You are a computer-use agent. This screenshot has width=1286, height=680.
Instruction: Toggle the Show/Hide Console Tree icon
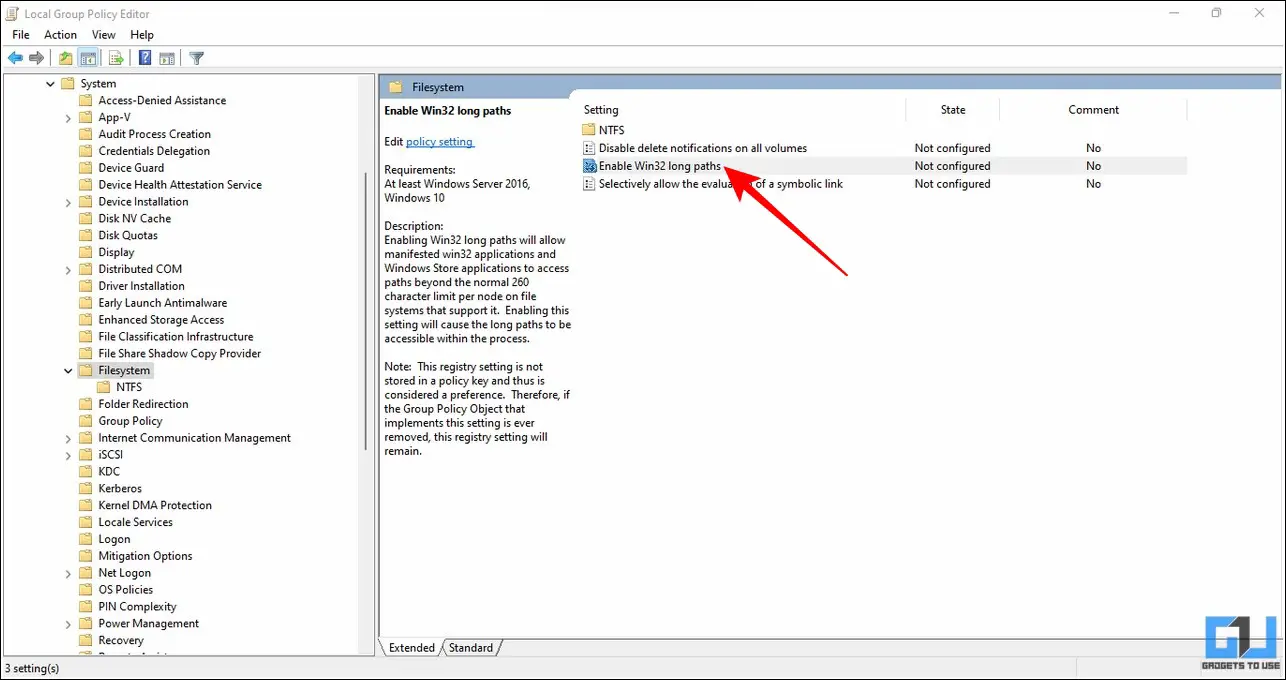click(88, 58)
